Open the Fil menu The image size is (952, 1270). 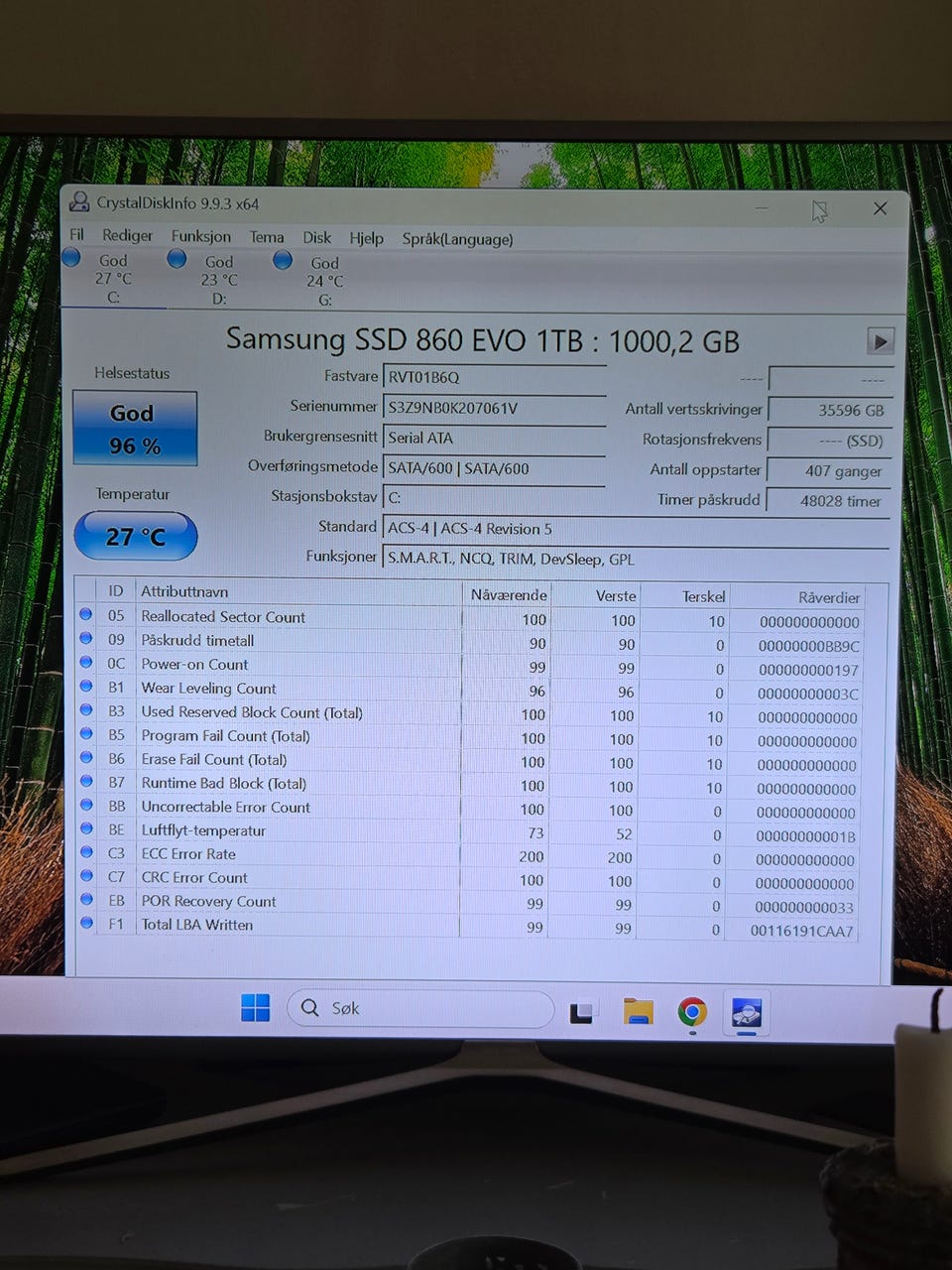point(76,235)
